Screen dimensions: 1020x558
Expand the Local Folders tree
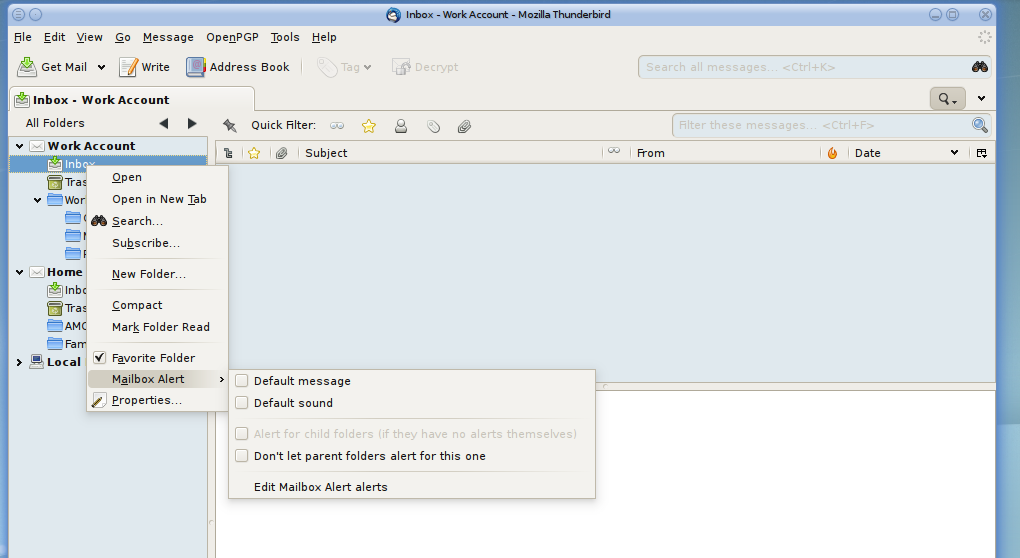coord(20,362)
